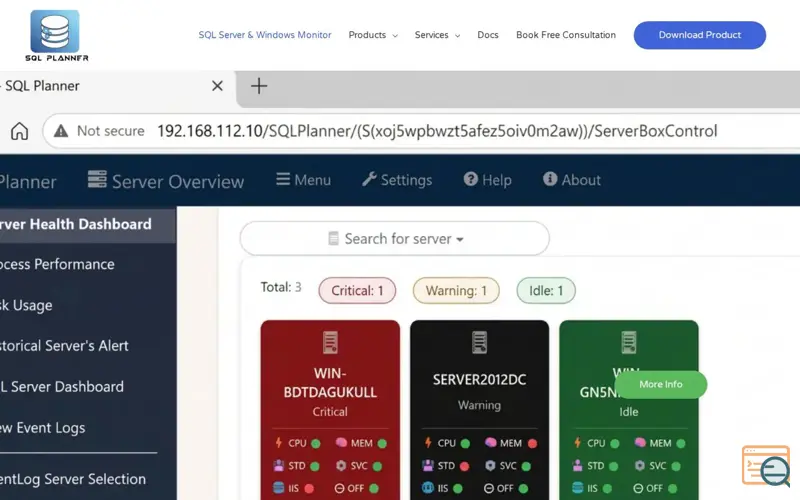Click IIS globe icon on SERVER2012DC card
Image resolution: width=800 pixels, height=500 pixels.
[x=428, y=488]
